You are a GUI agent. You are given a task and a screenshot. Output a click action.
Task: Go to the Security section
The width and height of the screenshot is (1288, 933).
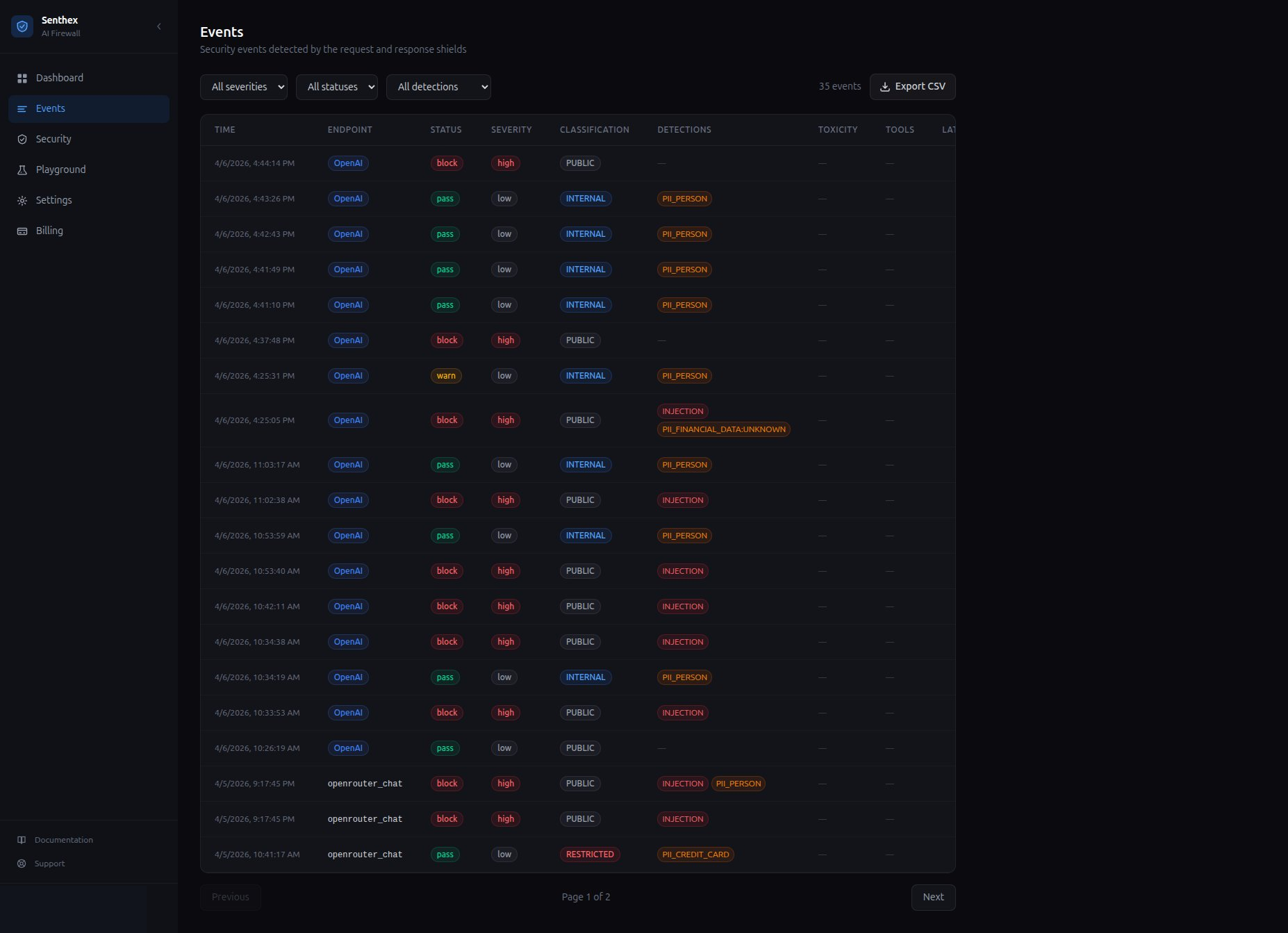click(89, 140)
